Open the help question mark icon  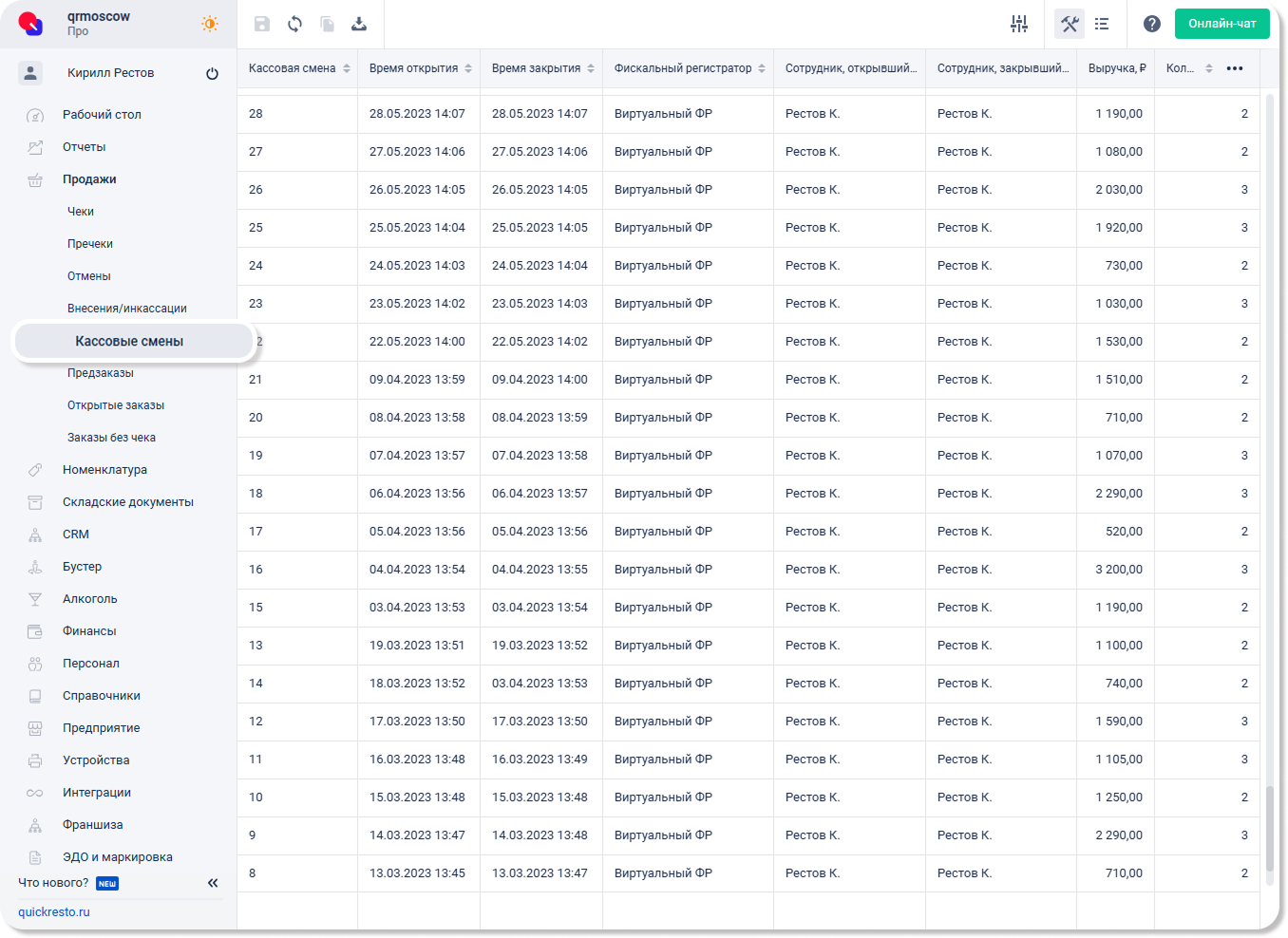[1151, 24]
